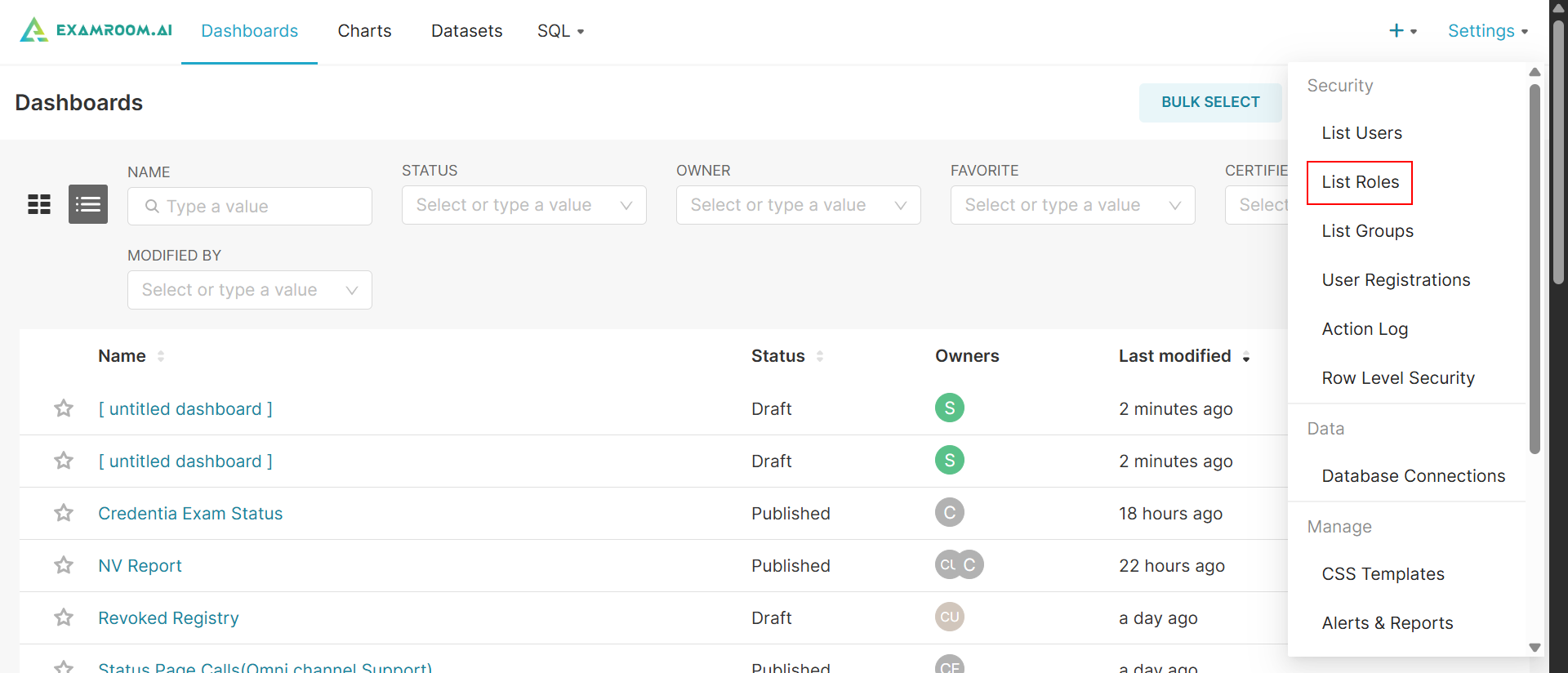Image resolution: width=1568 pixels, height=673 pixels.
Task: Expand the Owner filter dropdown
Action: [798, 205]
